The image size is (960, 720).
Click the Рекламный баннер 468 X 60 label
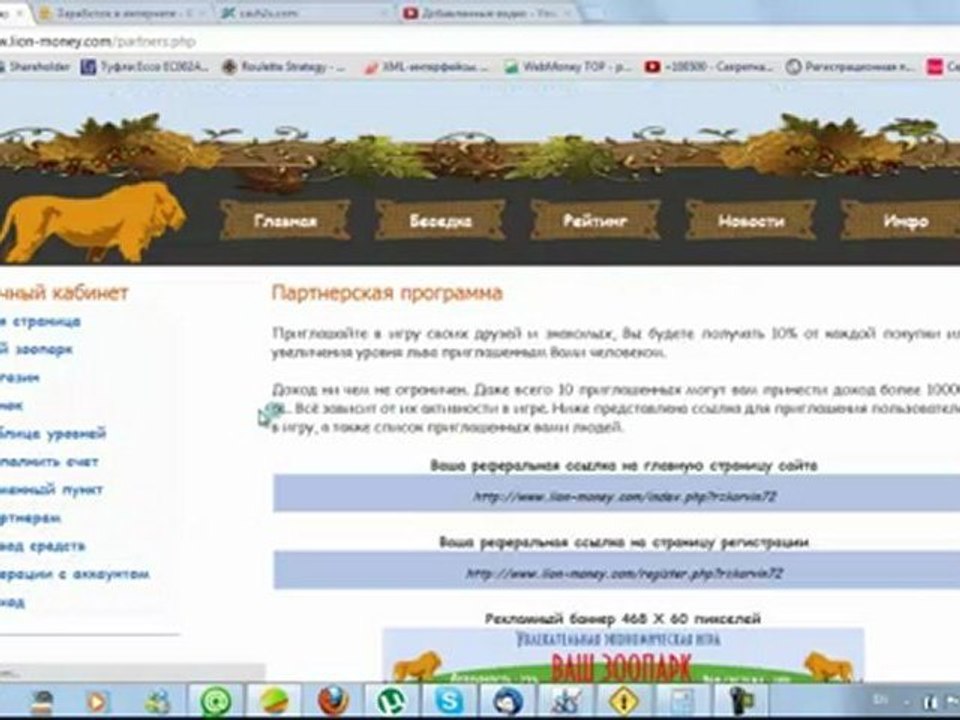pyautogui.click(x=623, y=618)
